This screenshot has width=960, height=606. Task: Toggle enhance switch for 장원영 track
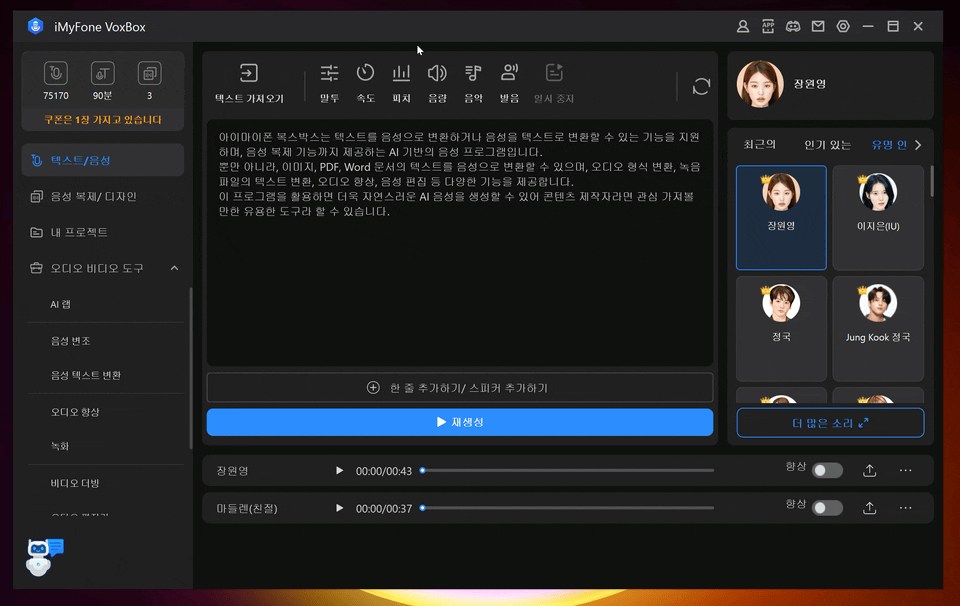coord(827,471)
